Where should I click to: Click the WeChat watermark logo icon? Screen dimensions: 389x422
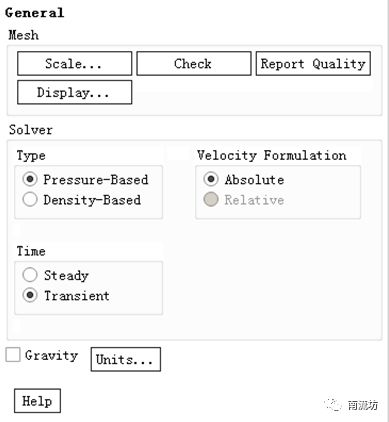pos(333,405)
